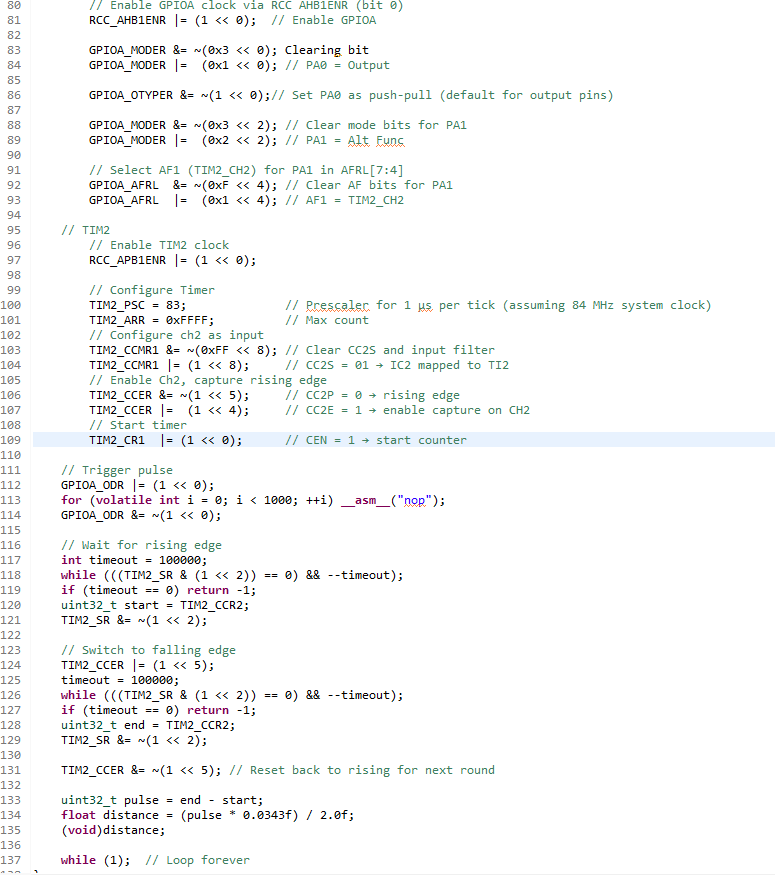Click 'TIM2_SR &= ~(1 << 2);' on line 129

click(x=134, y=740)
